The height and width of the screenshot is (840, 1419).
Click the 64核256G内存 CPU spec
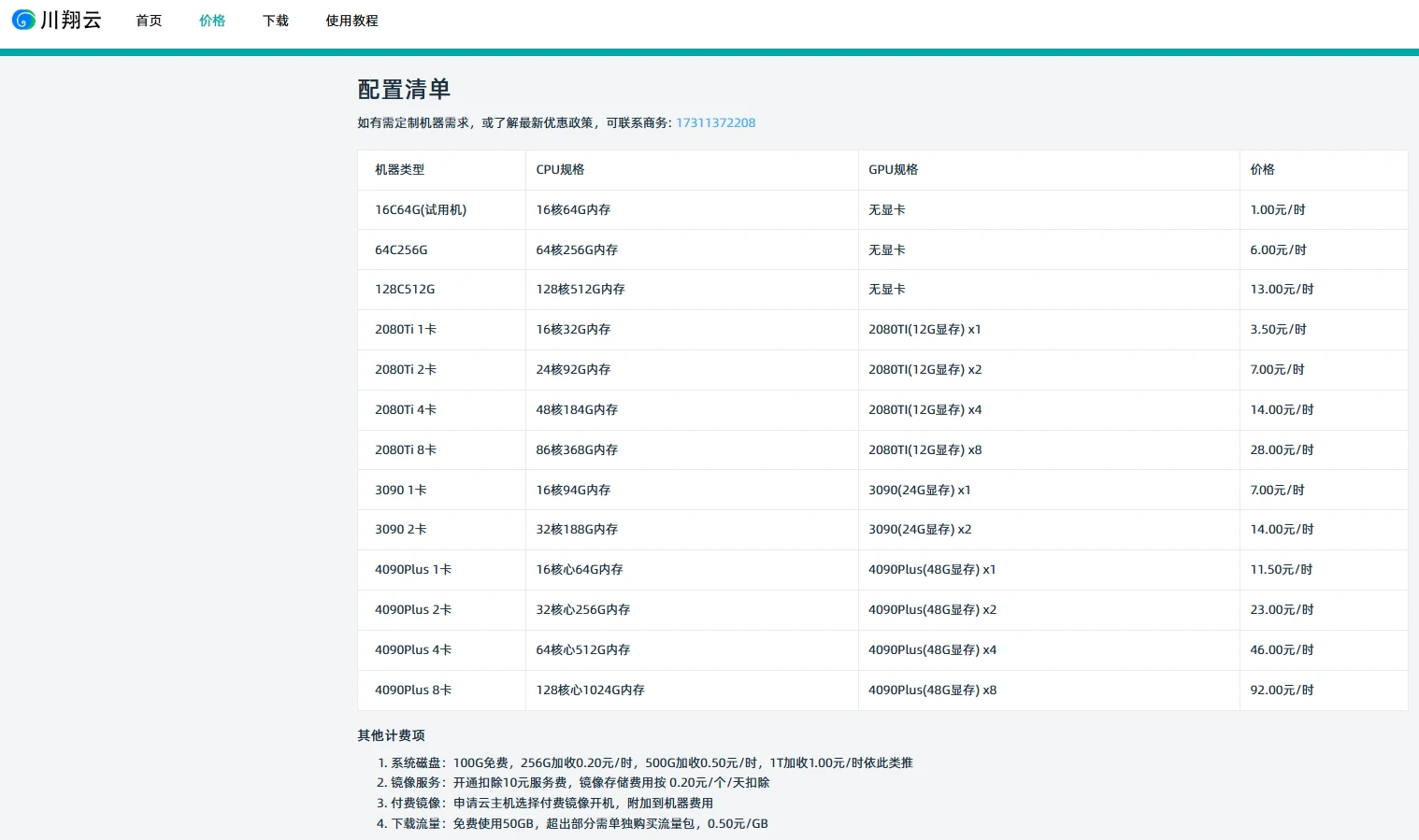point(577,249)
